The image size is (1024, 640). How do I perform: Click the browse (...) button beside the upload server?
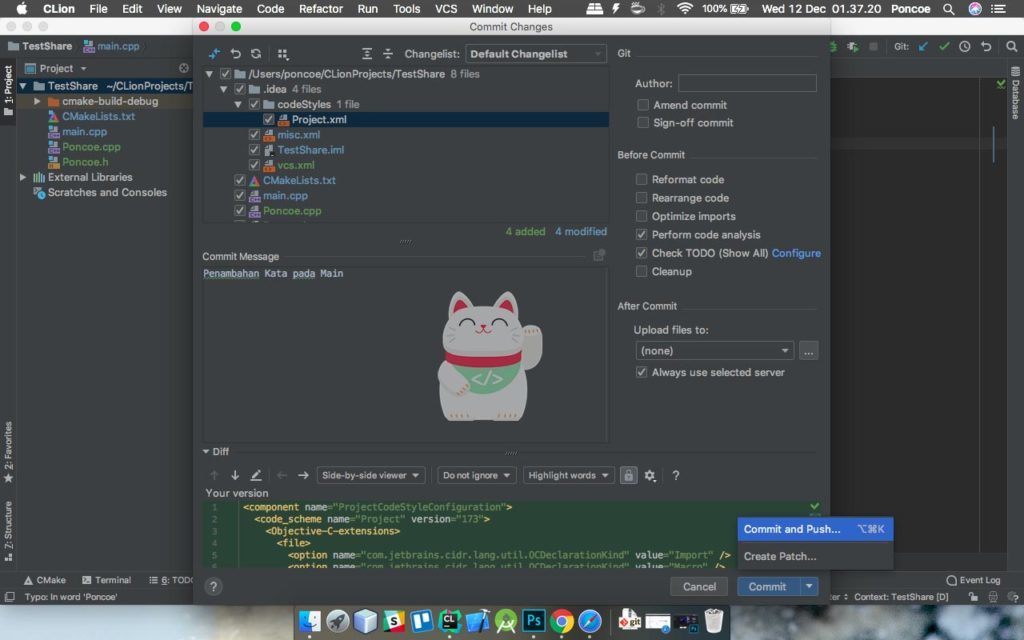click(808, 351)
